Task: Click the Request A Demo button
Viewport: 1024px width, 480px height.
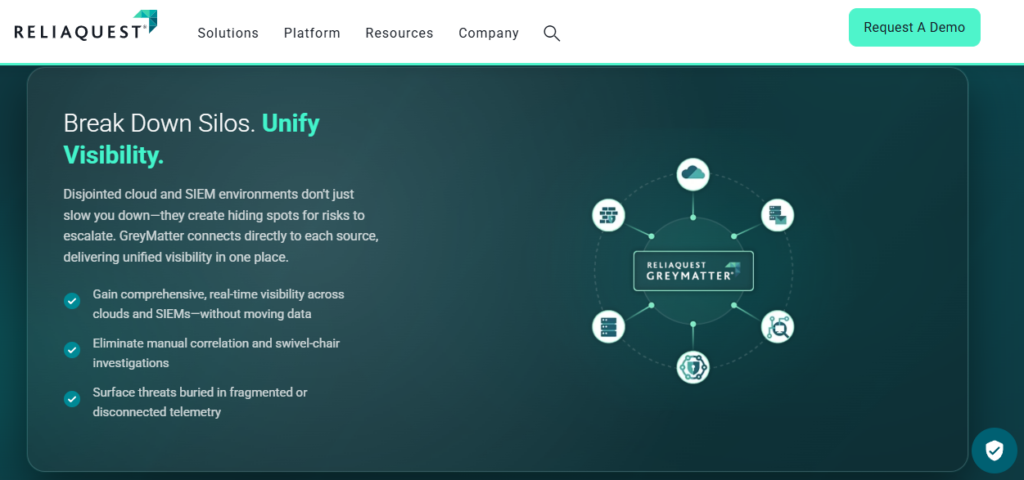Action: 914,27
